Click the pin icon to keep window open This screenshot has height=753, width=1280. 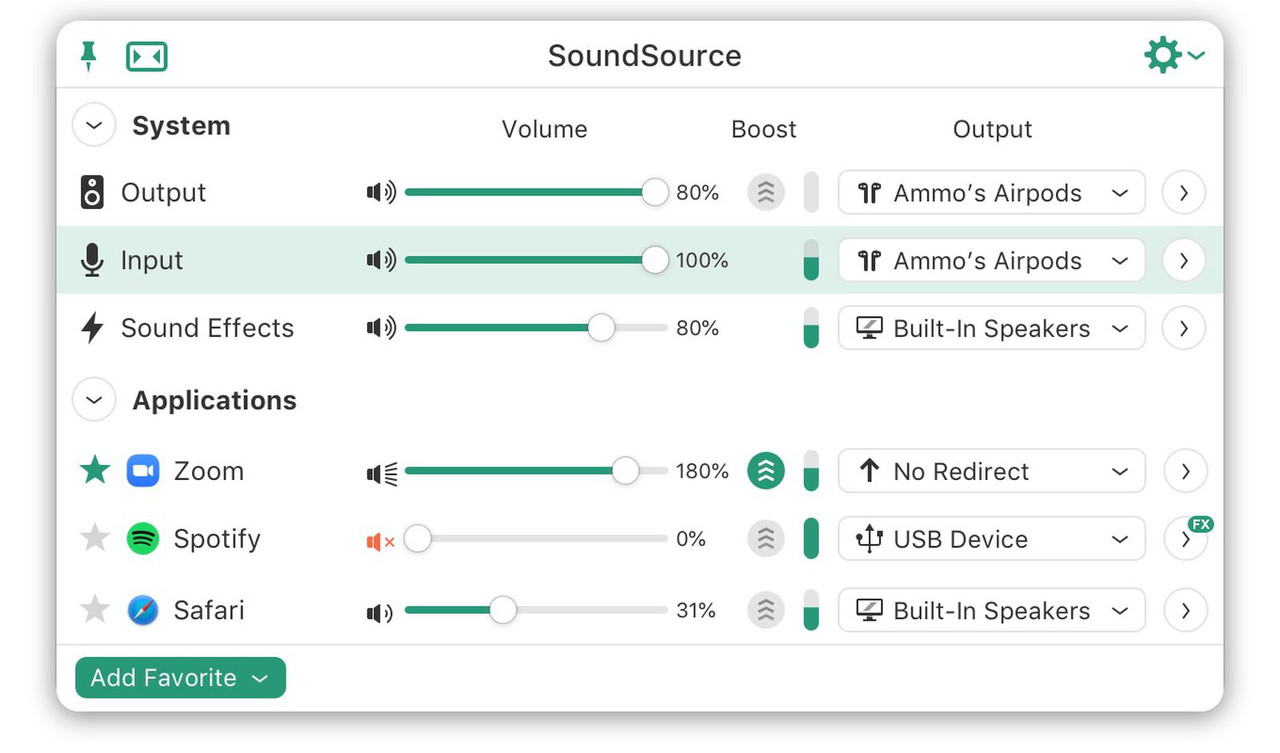coord(89,55)
